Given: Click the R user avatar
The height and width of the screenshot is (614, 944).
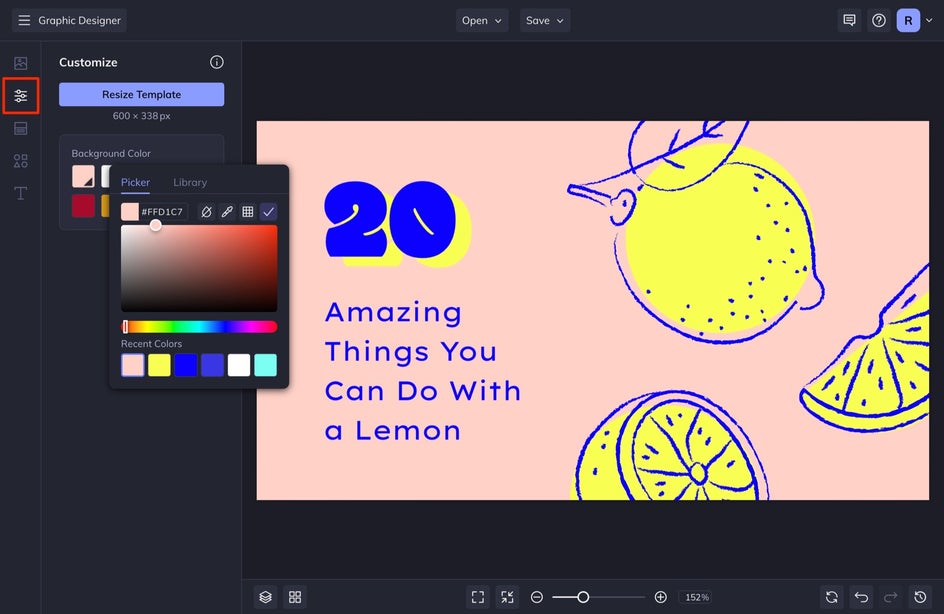Looking at the screenshot, I should [x=908, y=20].
